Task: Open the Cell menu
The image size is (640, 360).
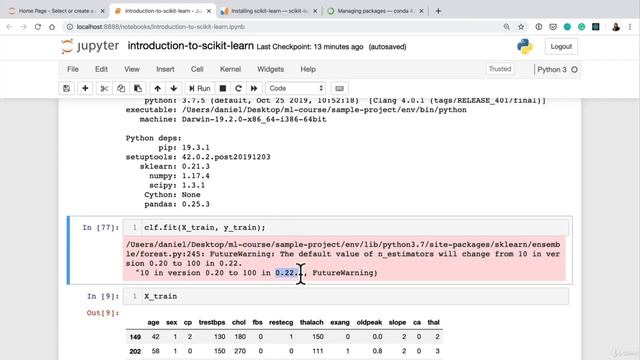Action: click(x=197, y=69)
